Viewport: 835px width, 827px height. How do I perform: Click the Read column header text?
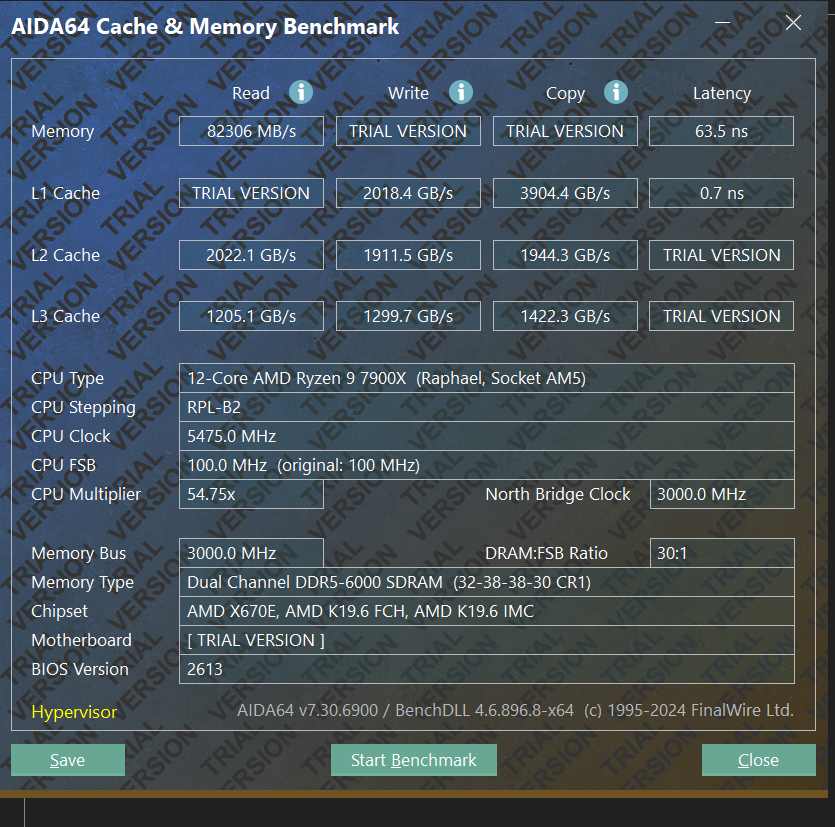pyautogui.click(x=251, y=93)
